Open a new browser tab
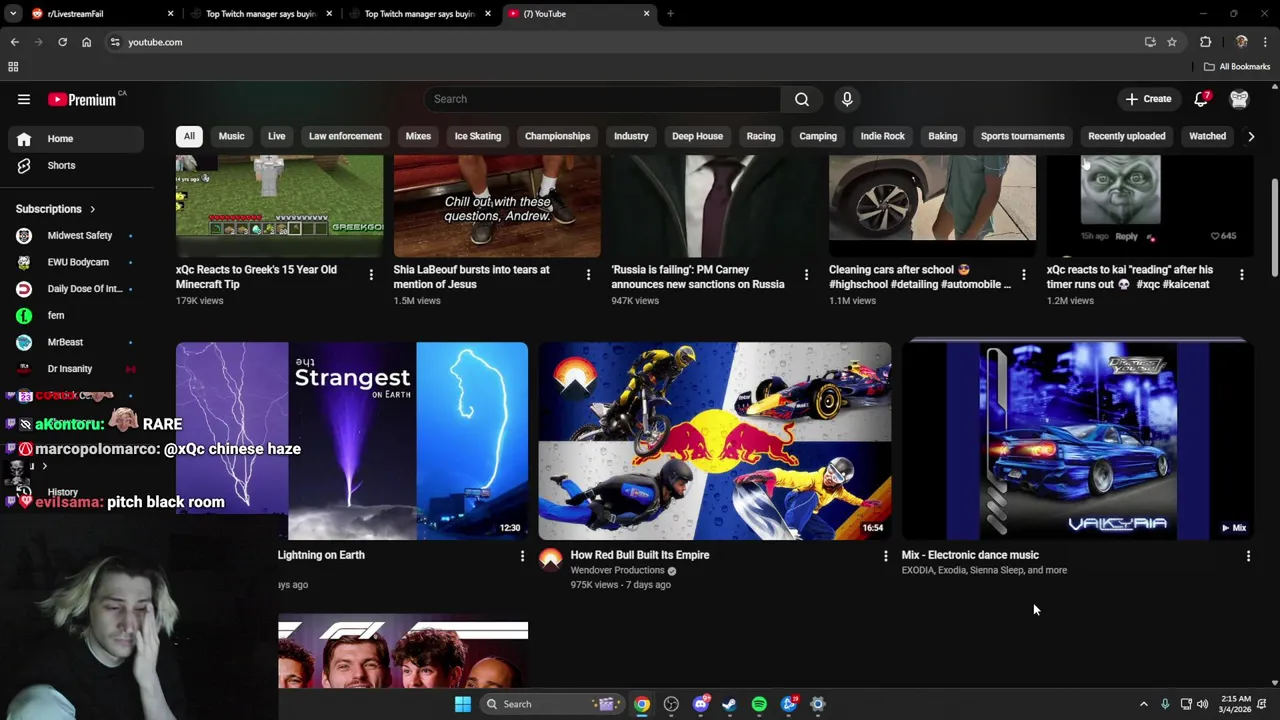Viewport: 1280px width, 720px height. click(x=670, y=14)
